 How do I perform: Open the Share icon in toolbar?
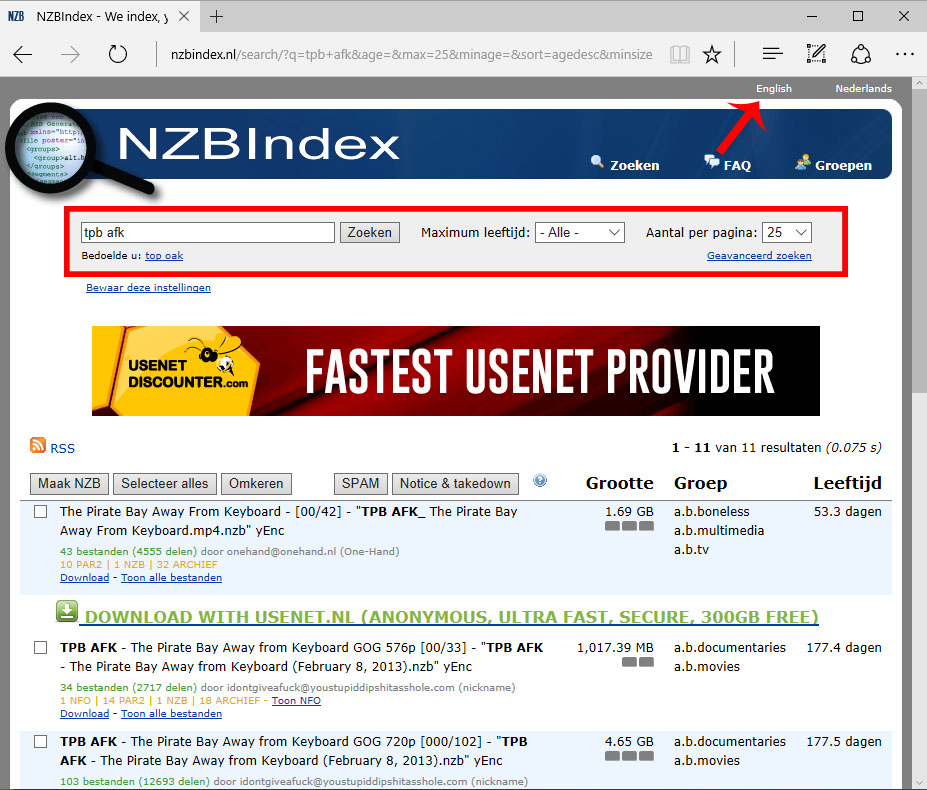pos(861,54)
